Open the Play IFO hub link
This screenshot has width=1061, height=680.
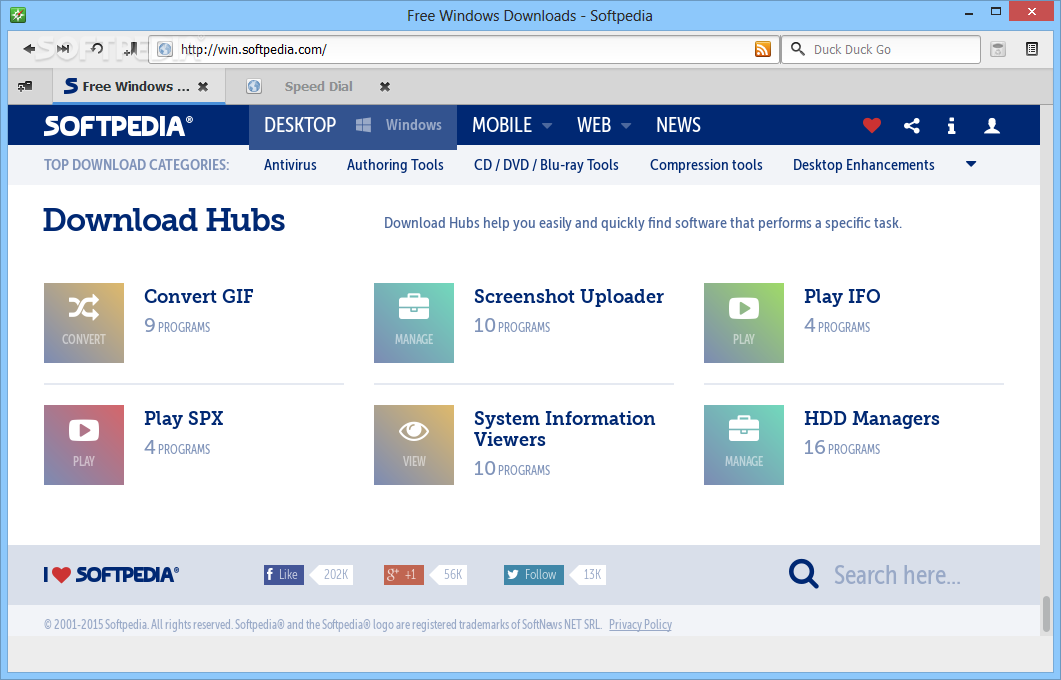842,296
